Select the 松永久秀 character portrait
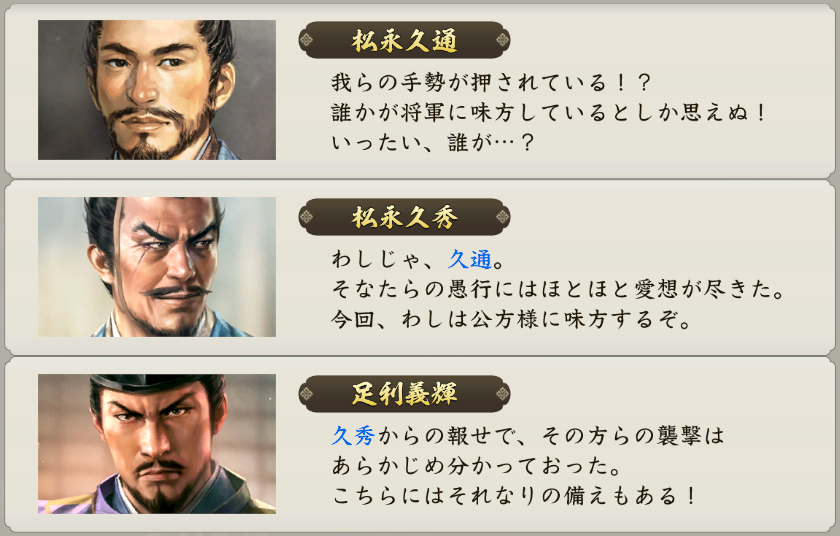 tap(157, 267)
